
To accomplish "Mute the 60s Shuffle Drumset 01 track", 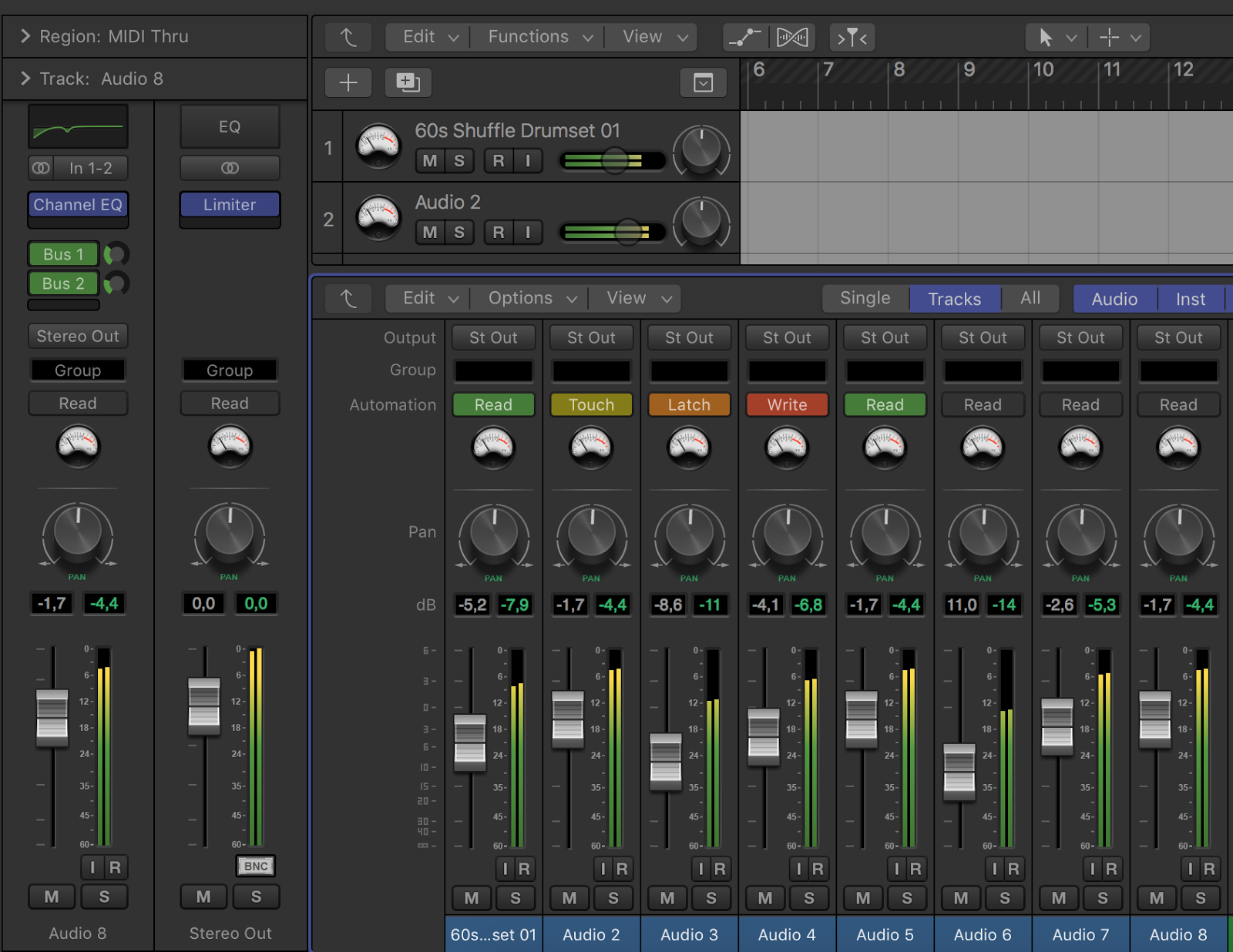I will click(x=428, y=160).
